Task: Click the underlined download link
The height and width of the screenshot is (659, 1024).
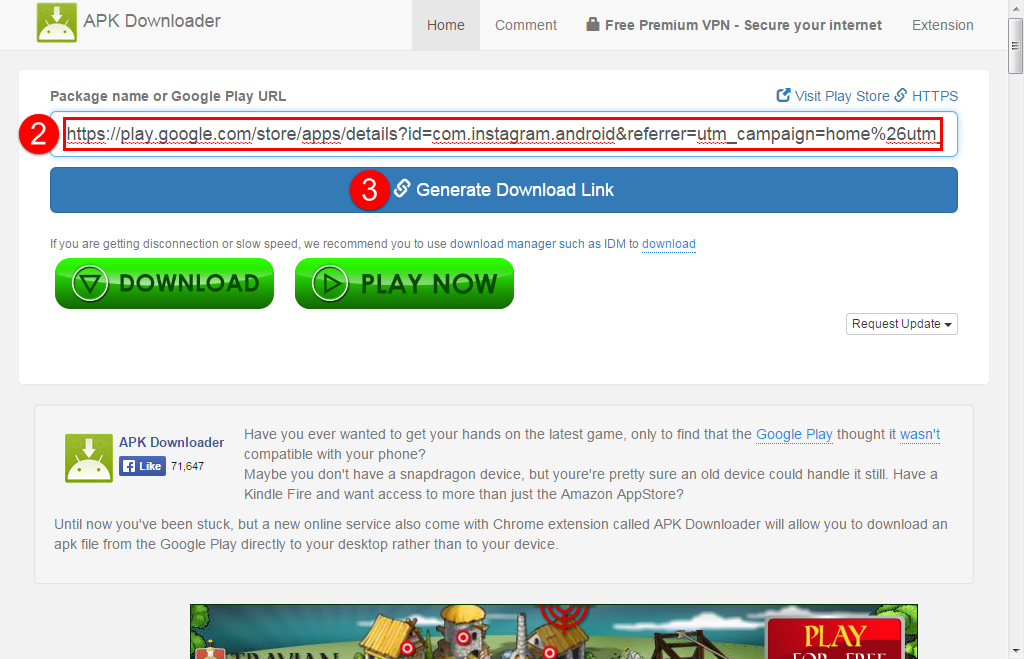Action: click(x=669, y=244)
